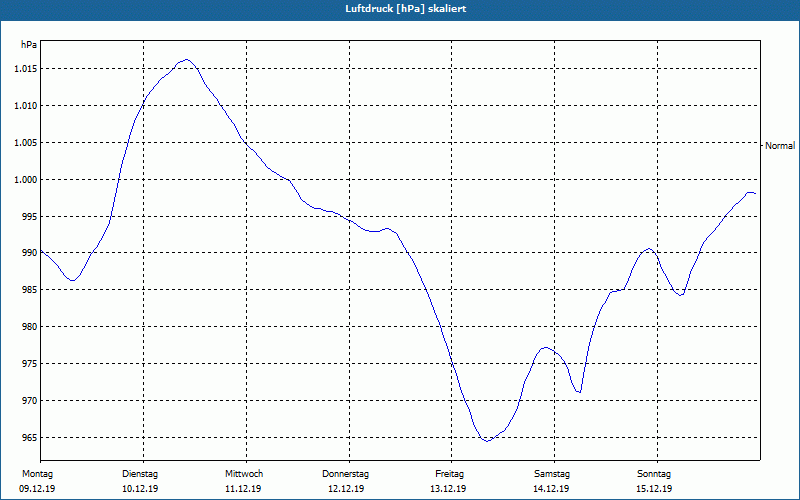Click the 990 axis value

[29, 253]
